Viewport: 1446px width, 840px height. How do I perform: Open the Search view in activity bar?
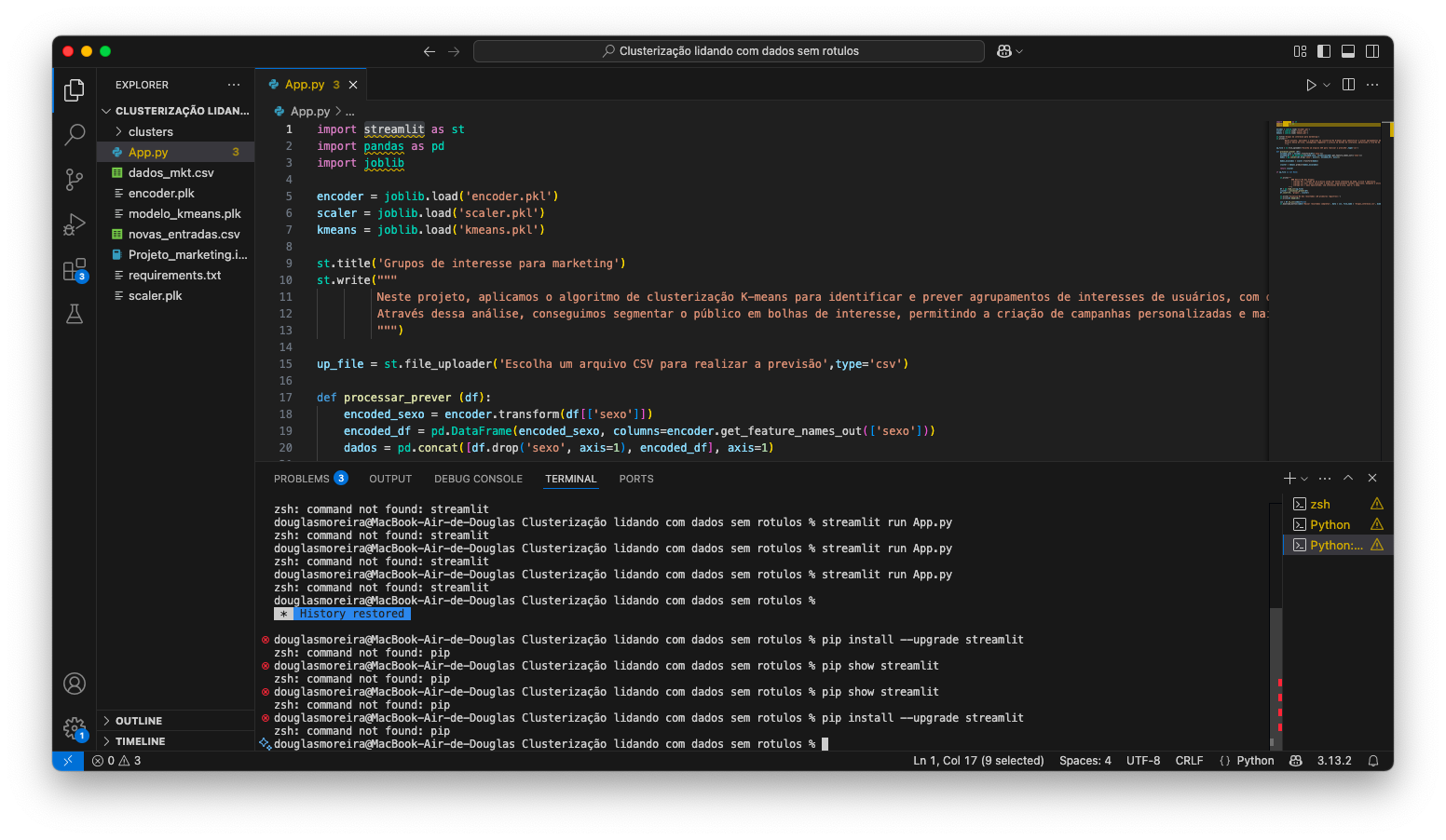click(x=75, y=135)
